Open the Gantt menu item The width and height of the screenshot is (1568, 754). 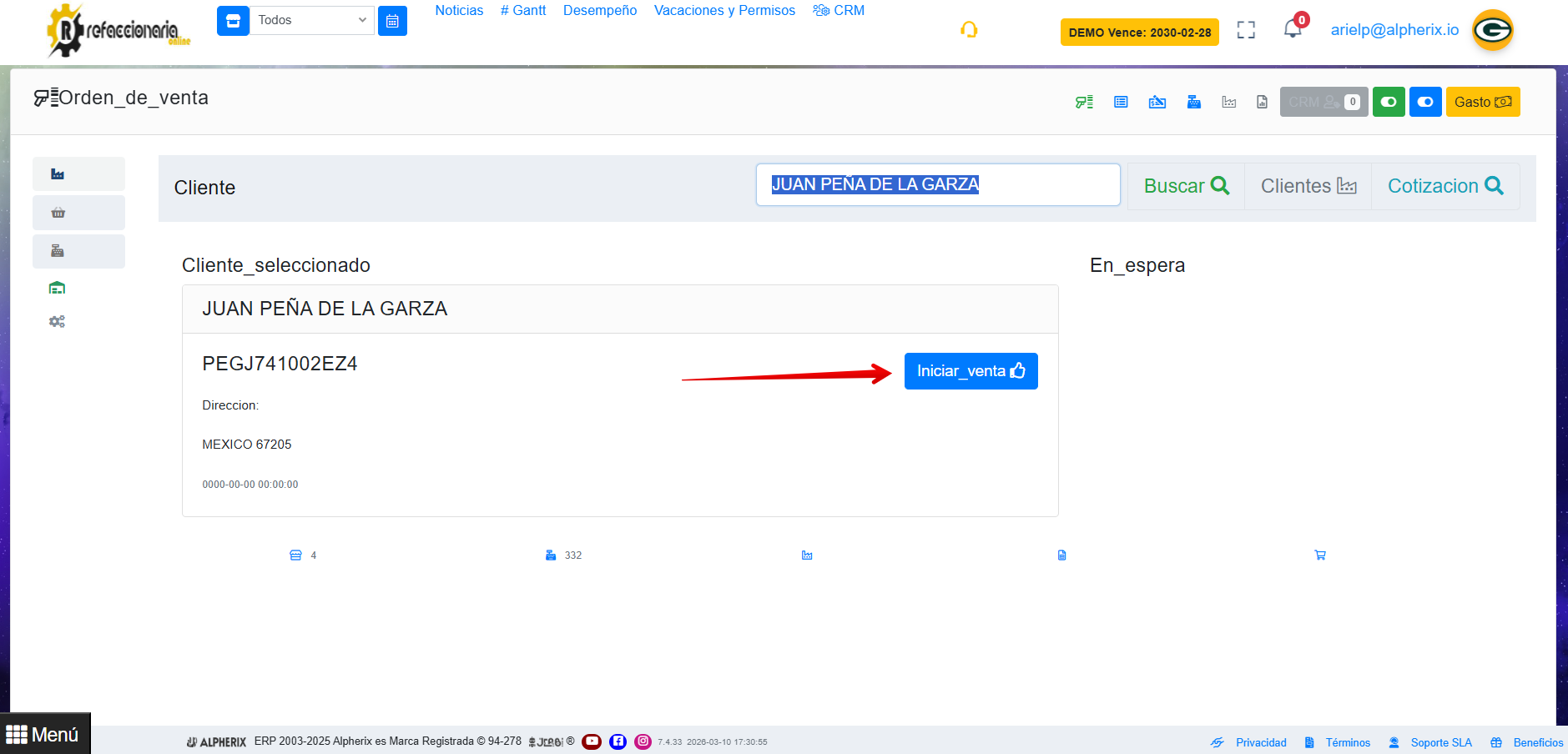tap(522, 11)
